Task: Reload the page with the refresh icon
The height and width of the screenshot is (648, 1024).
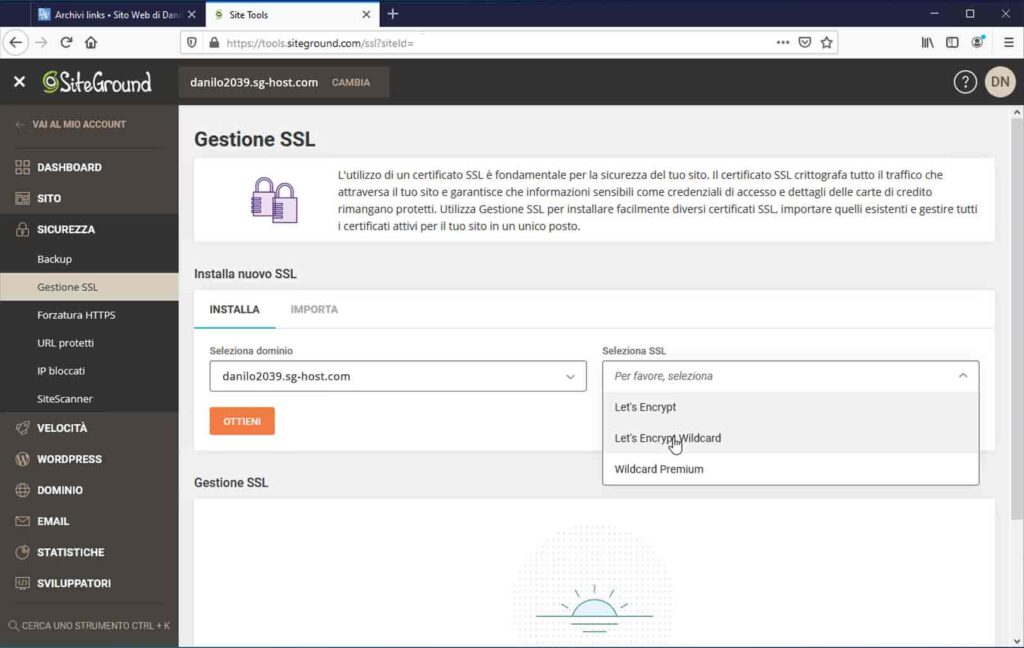Action: (66, 42)
